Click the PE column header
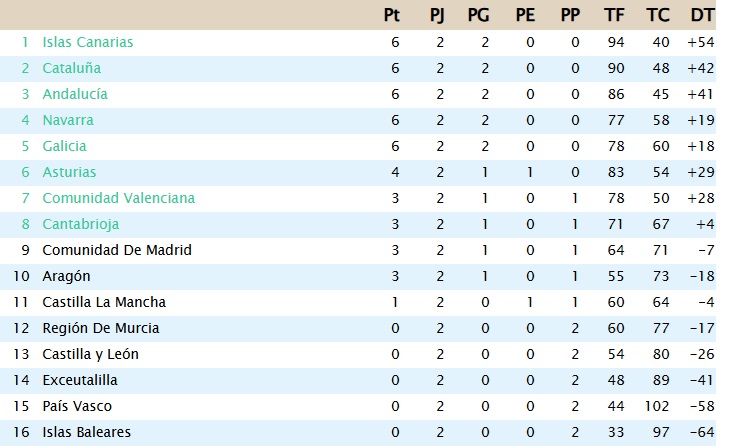Screen dimensions: 732x448 point(525,15)
